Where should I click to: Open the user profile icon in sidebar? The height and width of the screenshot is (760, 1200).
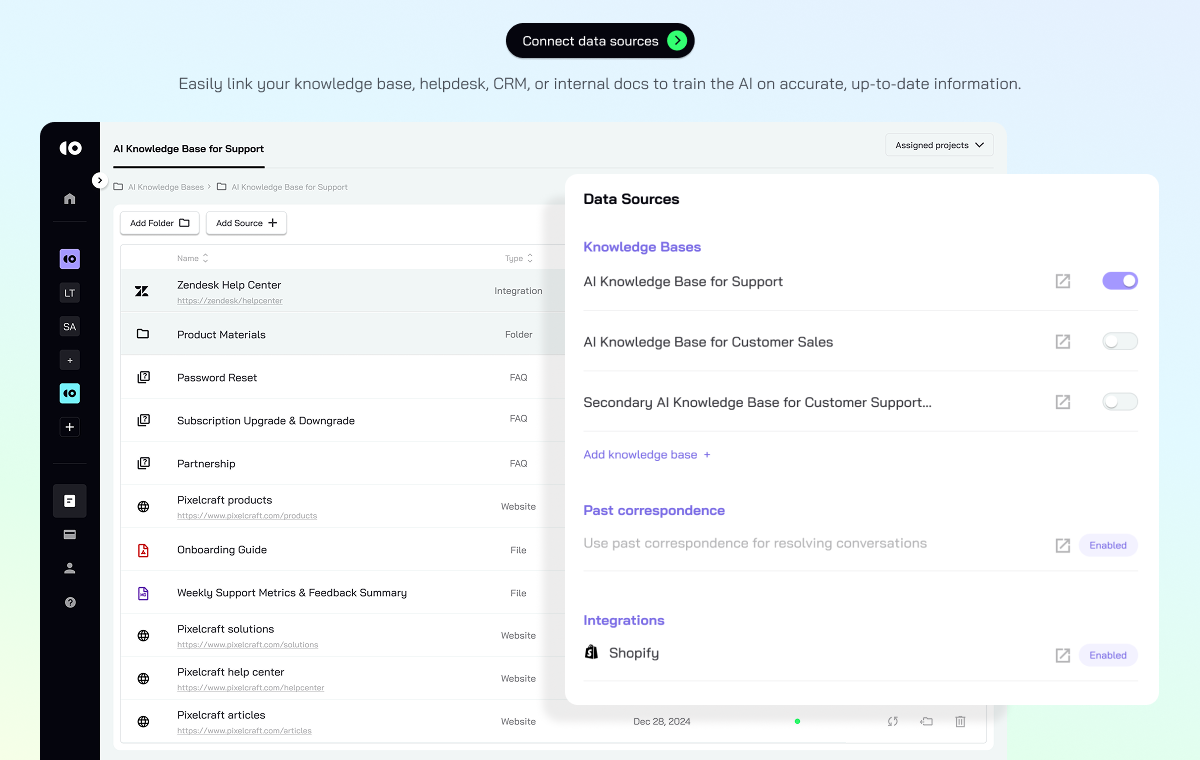70,569
